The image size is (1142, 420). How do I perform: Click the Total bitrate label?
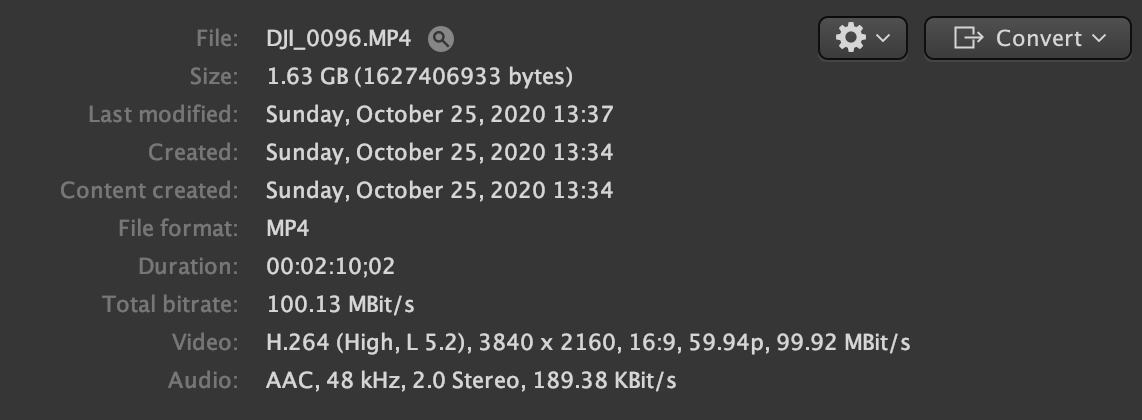point(170,304)
